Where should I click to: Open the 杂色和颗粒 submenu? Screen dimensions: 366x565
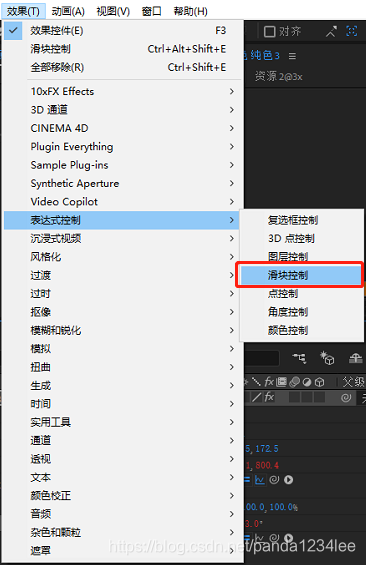click(x=122, y=533)
